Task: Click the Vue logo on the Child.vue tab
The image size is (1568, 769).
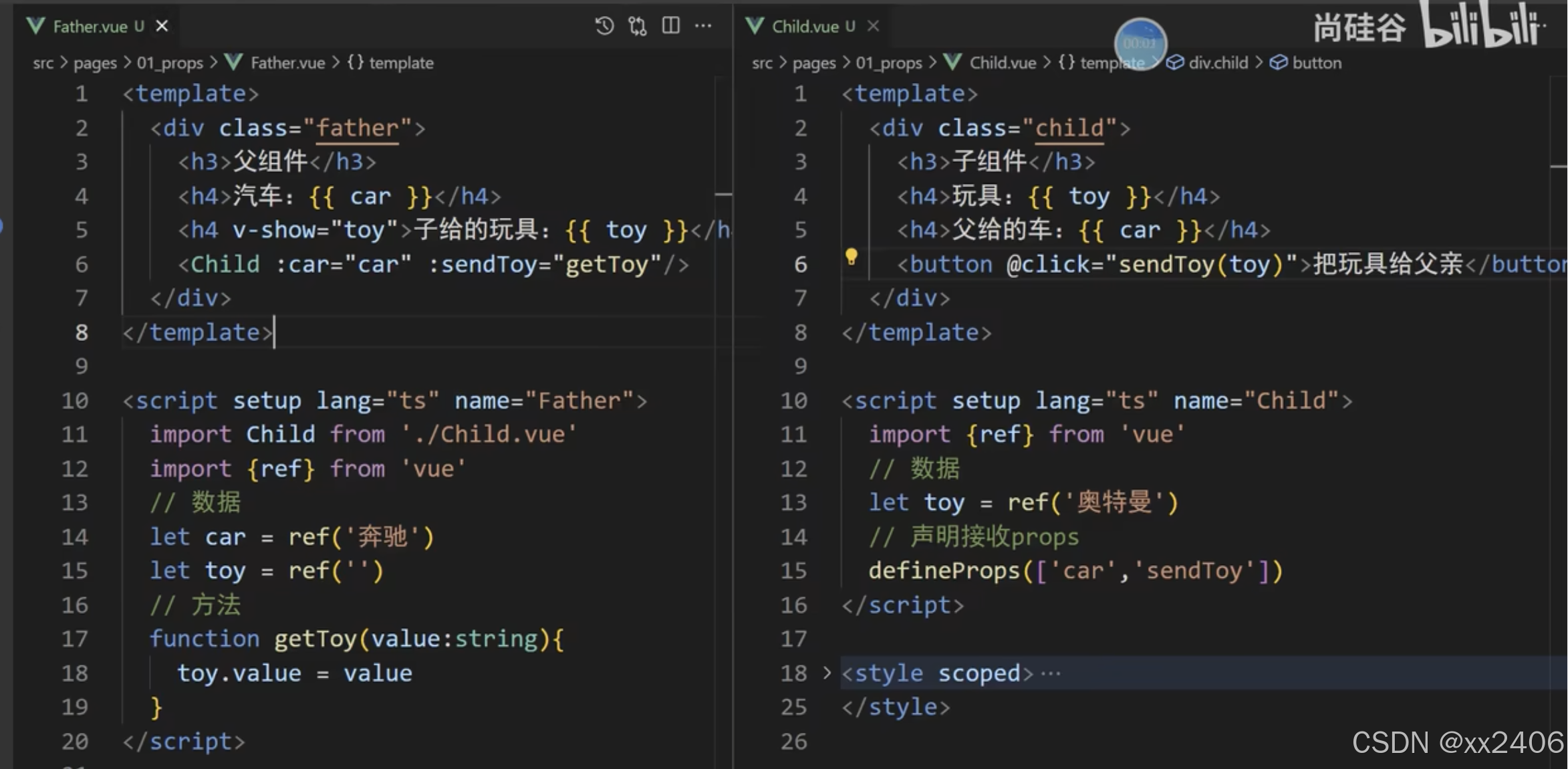Action: 755,25
